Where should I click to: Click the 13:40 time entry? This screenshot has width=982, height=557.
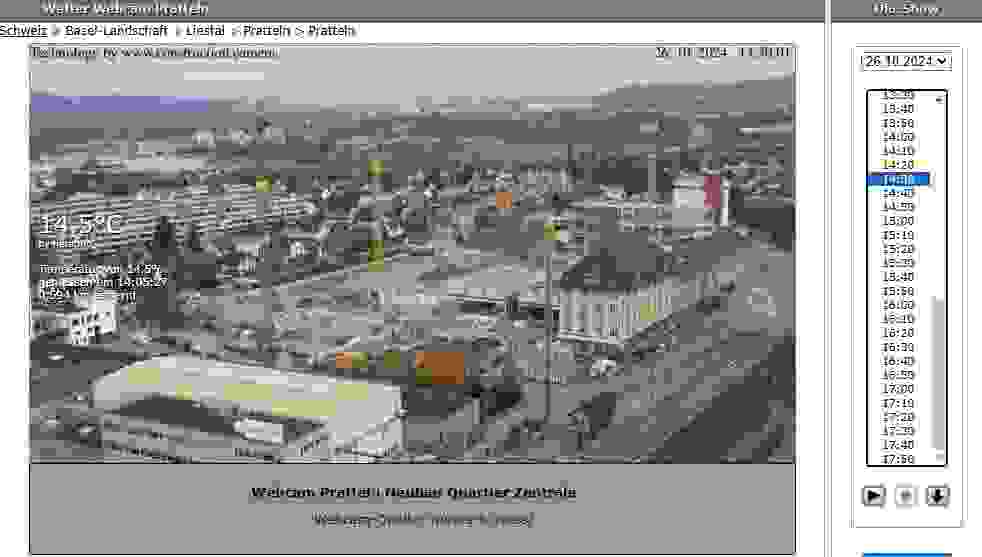pos(898,109)
